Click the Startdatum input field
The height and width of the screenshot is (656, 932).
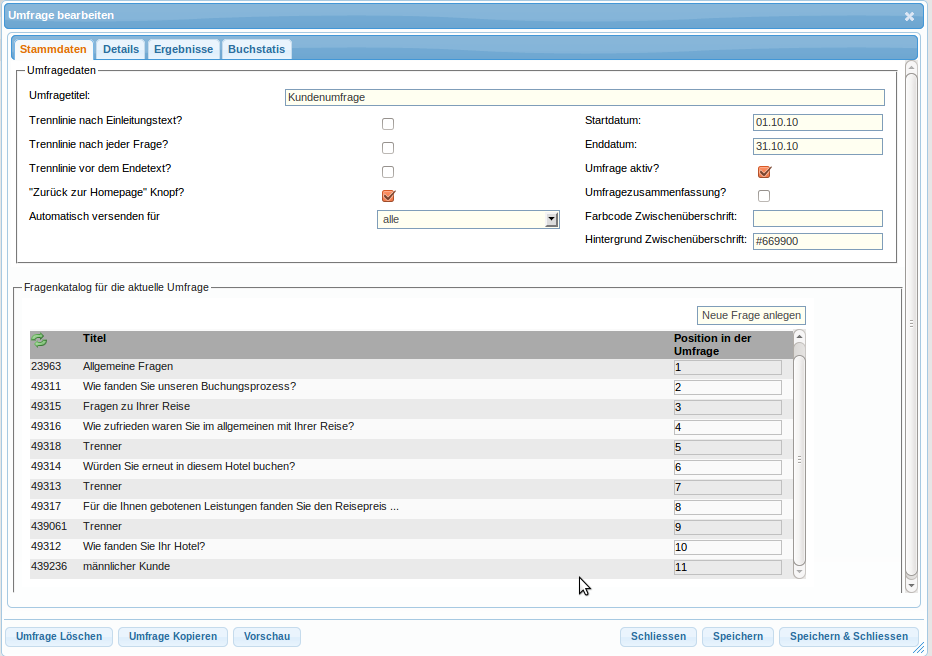coord(817,122)
